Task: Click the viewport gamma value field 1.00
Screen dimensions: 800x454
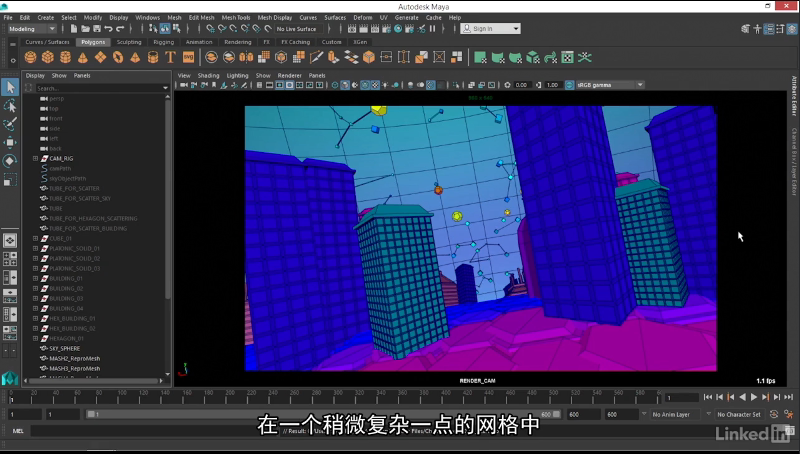Action: 553,85
